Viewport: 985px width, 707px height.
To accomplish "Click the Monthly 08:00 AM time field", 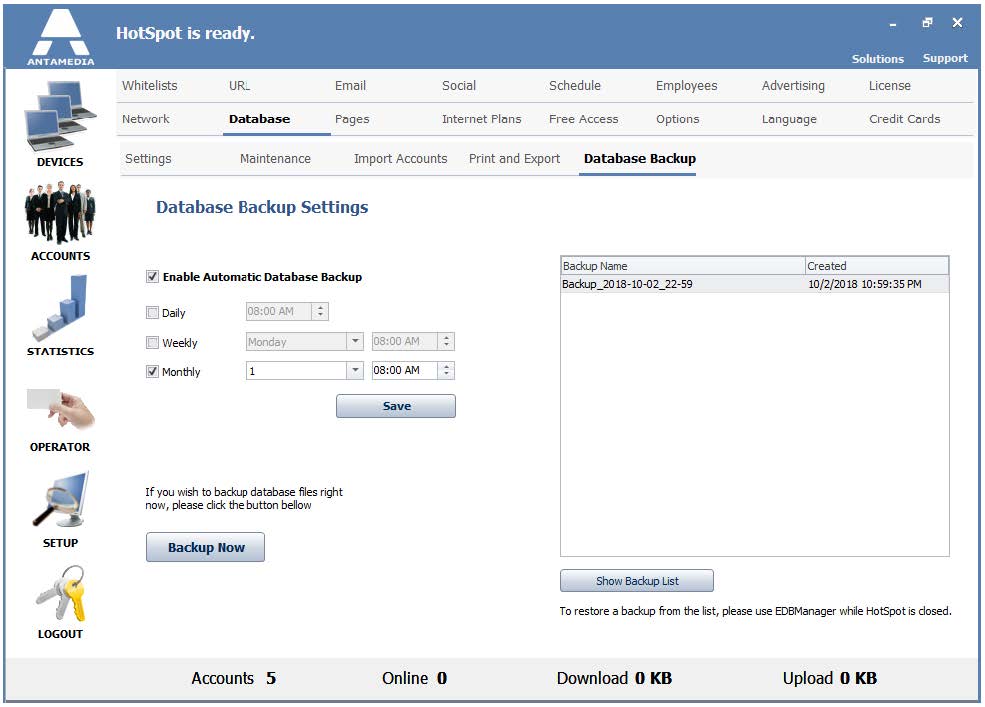I will pos(405,371).
